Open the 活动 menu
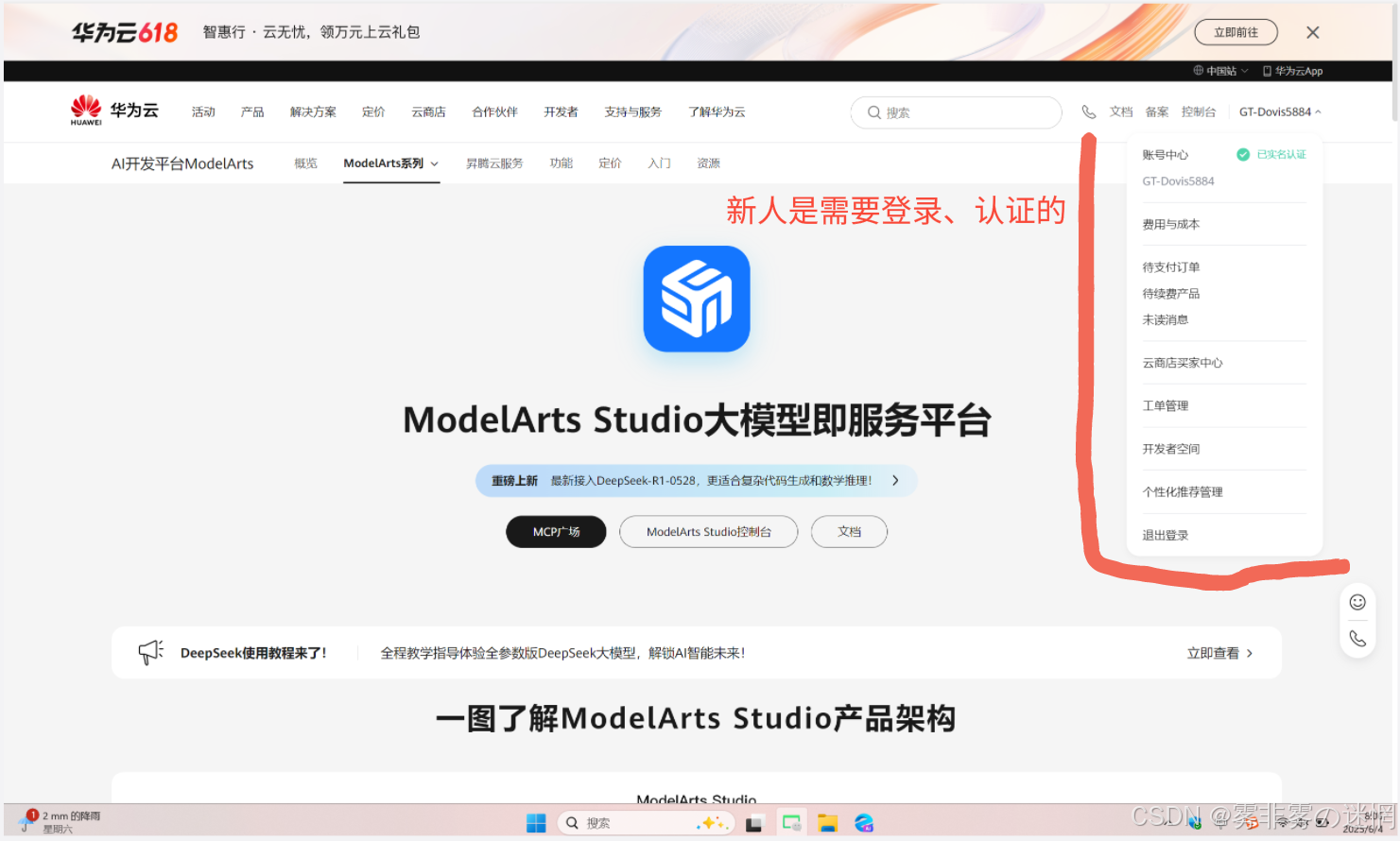 pyautogui.click(x=203, y=112)
